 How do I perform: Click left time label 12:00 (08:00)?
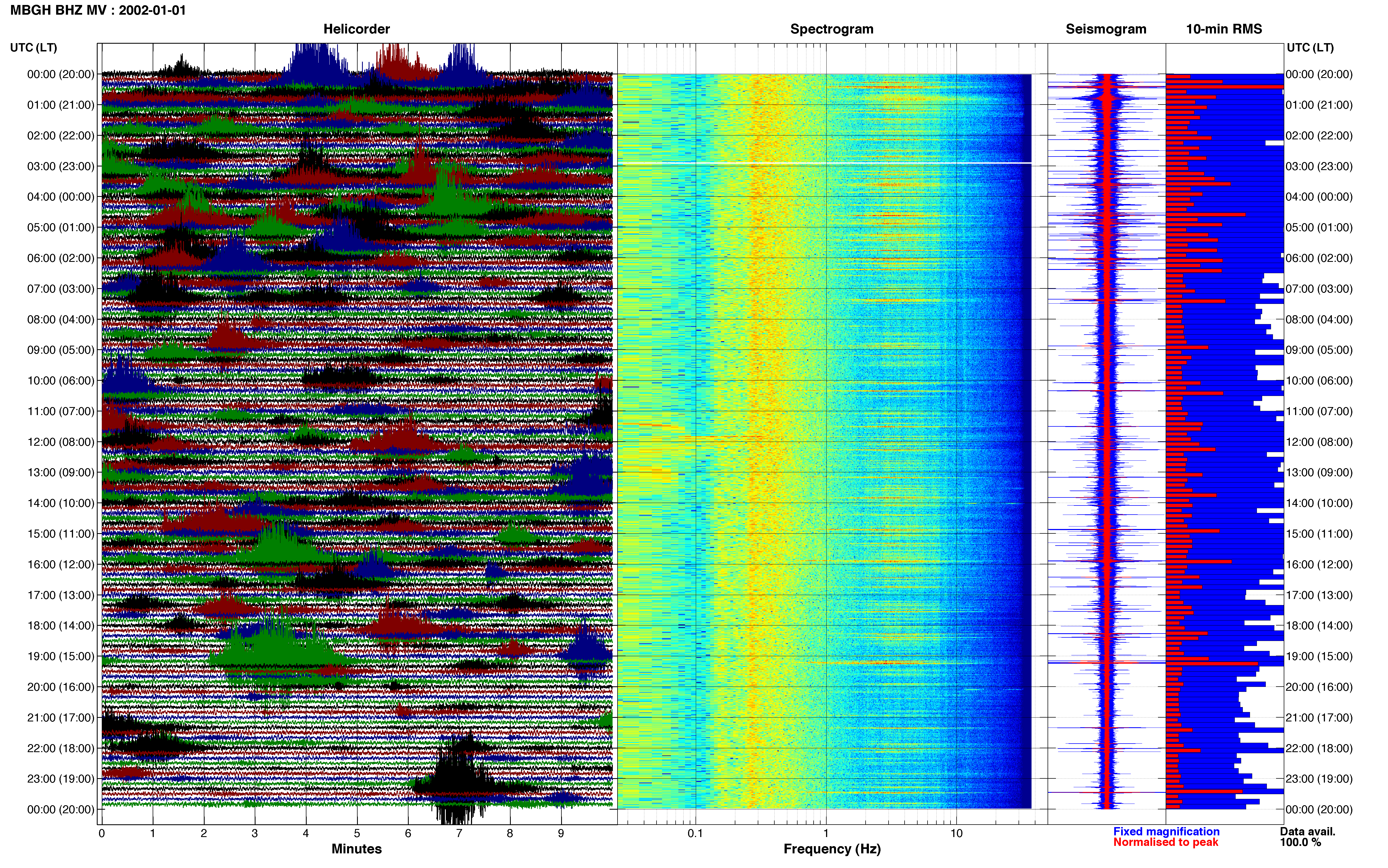click(60, 442)
